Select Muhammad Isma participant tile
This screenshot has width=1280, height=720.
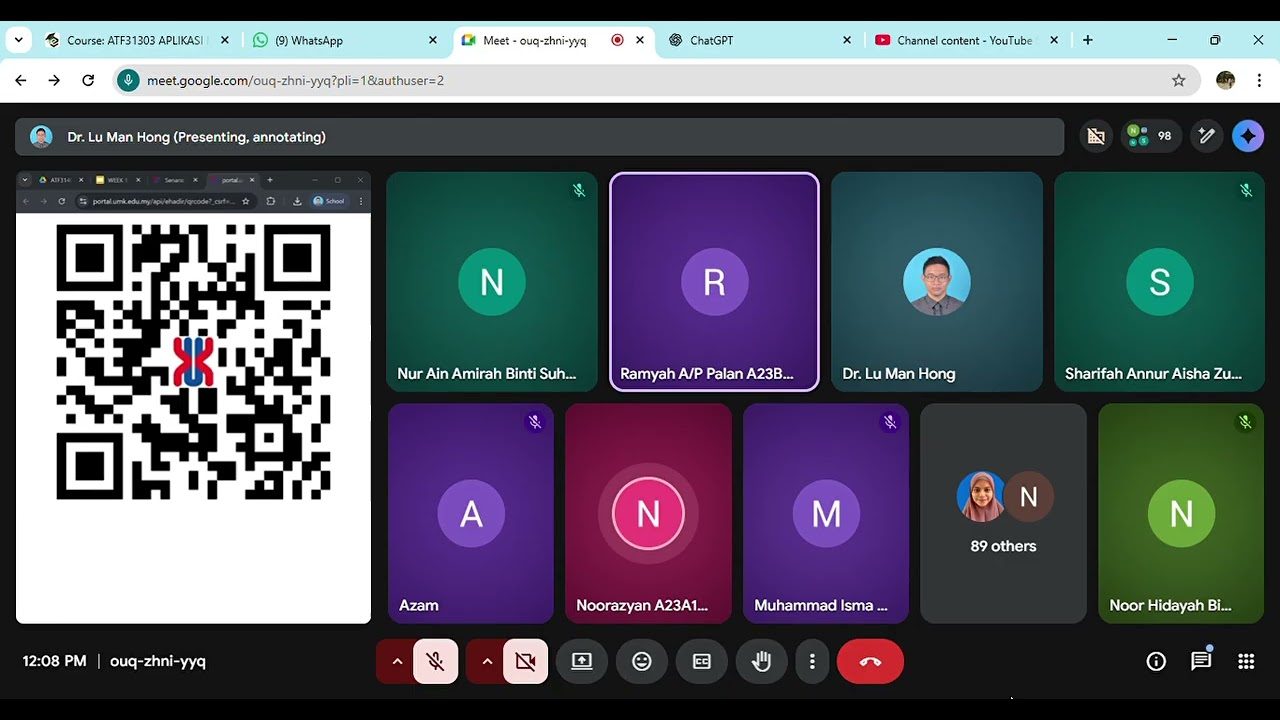pos(826,513)
